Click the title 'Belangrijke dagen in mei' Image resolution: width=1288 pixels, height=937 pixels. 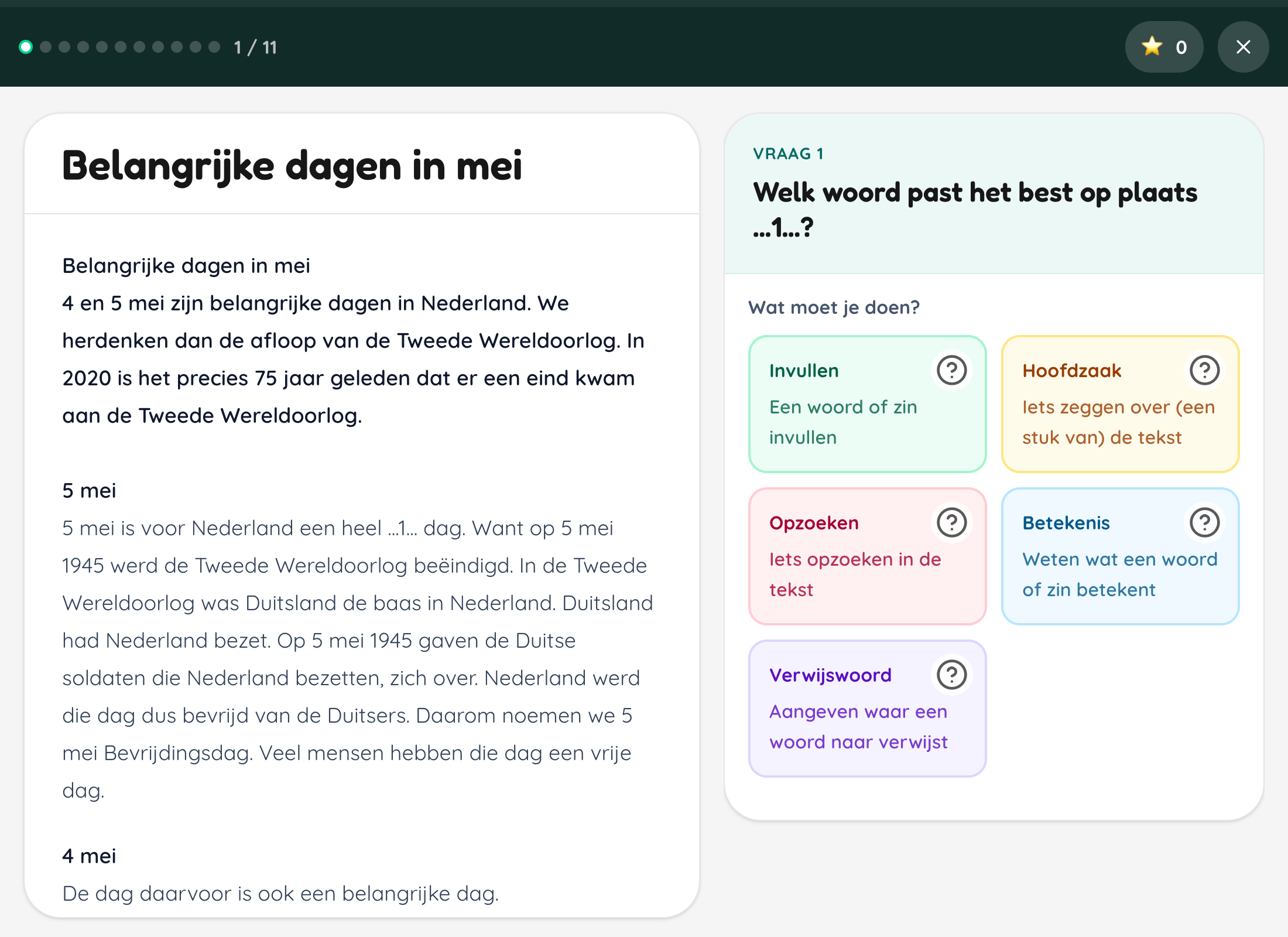pyautogui.click(x=292, y=166)
